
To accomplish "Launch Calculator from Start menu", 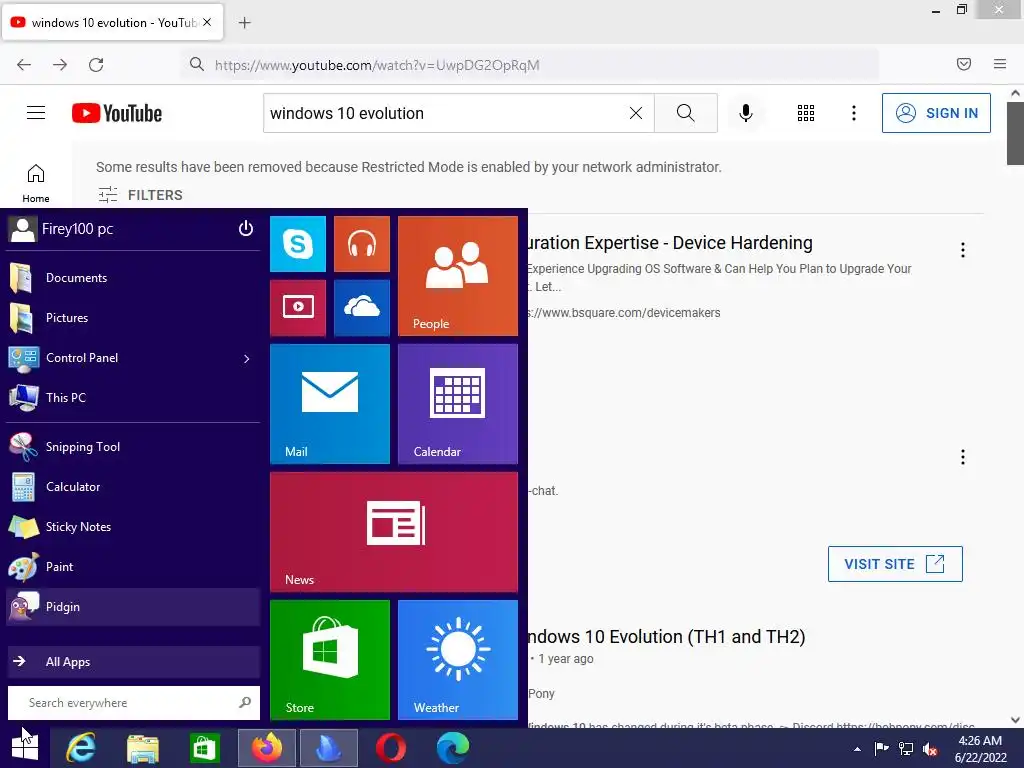I will click(x=133, y=487).
